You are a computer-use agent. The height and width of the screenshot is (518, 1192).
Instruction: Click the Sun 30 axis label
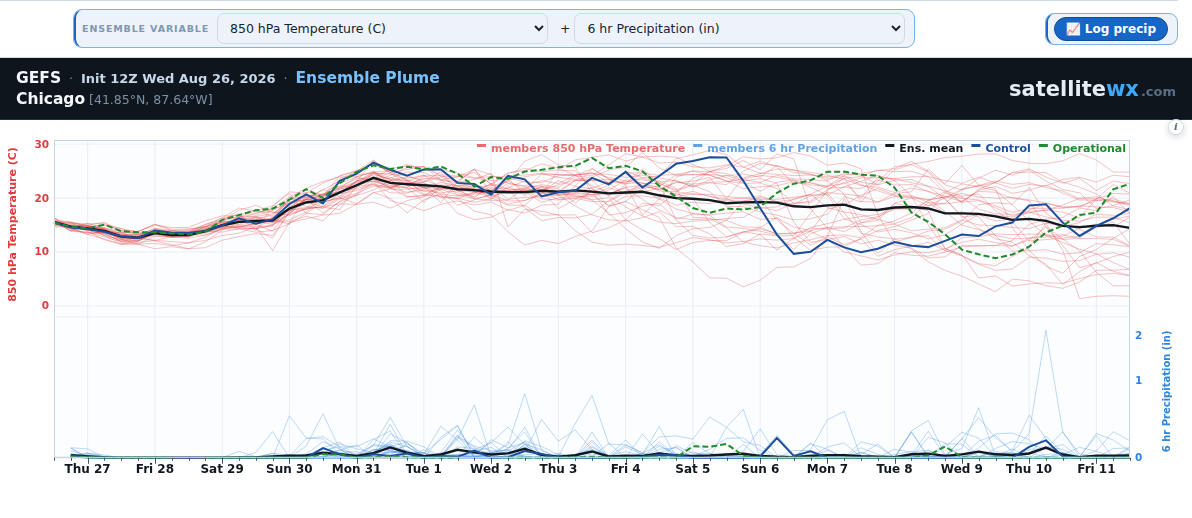point(289,469)
